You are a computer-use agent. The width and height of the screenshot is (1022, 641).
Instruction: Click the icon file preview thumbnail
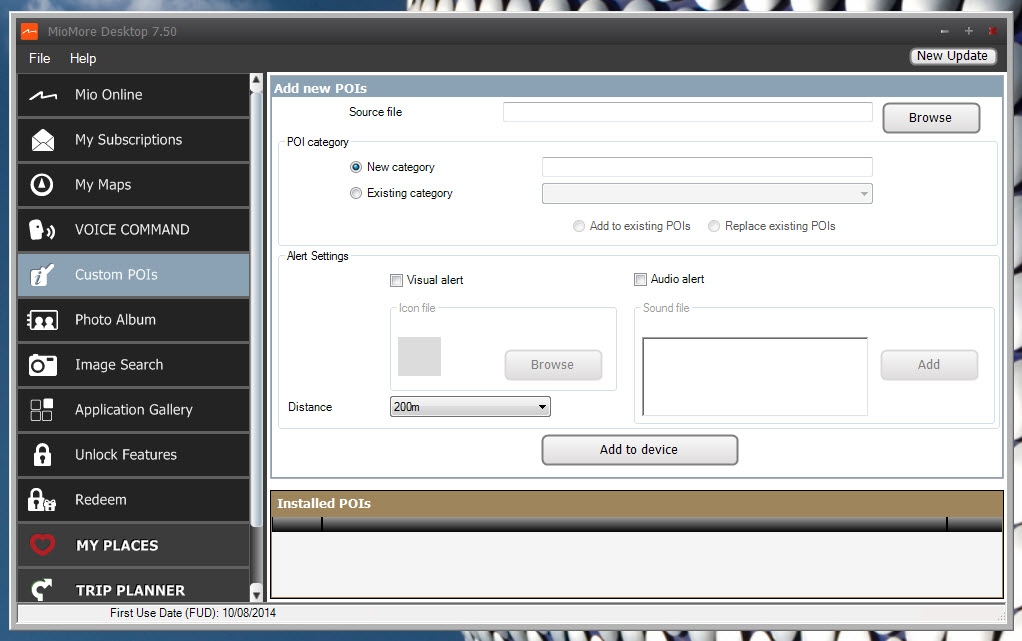[x=419, y=356]
